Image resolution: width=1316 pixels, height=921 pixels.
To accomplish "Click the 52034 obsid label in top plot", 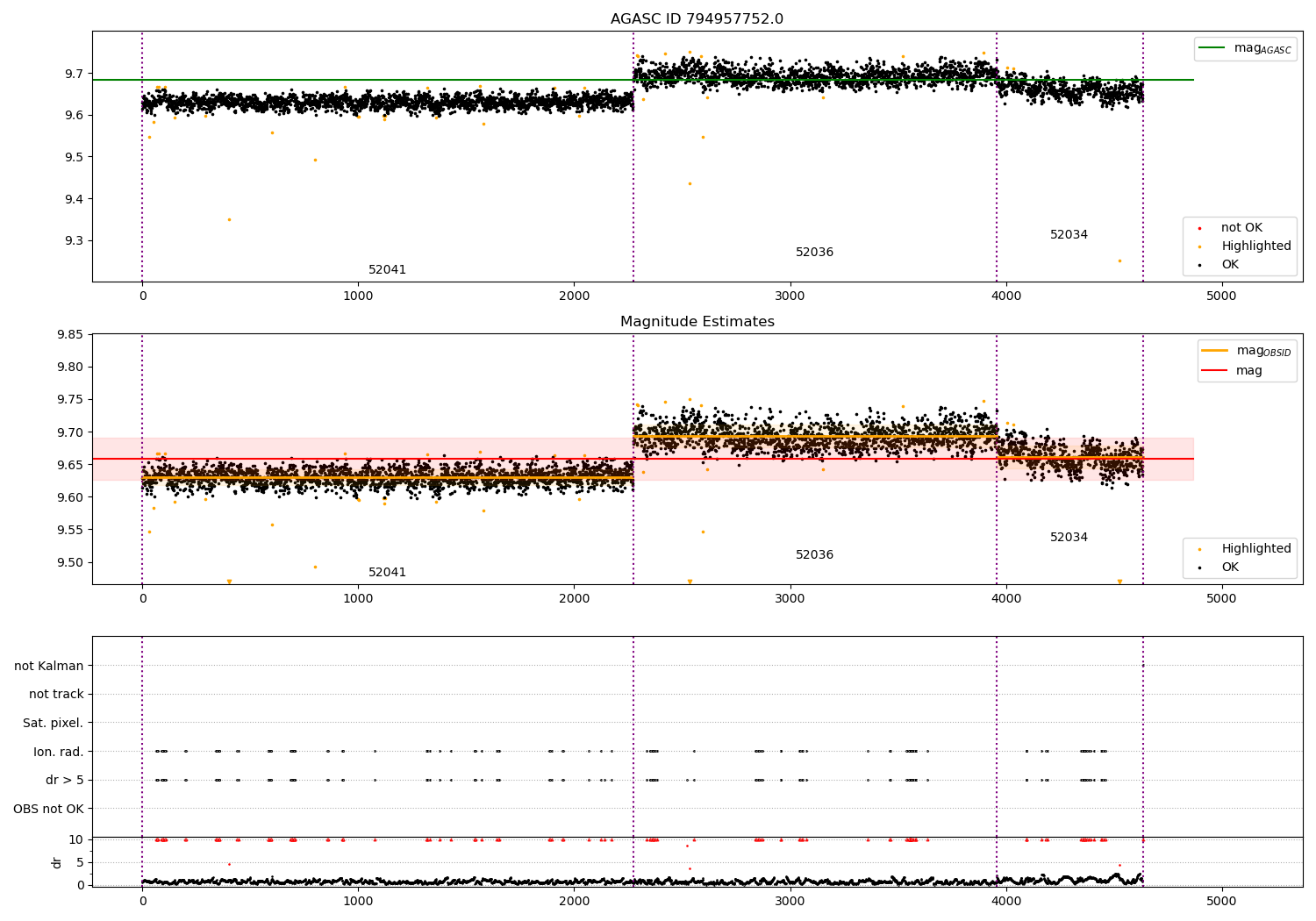I will coord(1069,235).
